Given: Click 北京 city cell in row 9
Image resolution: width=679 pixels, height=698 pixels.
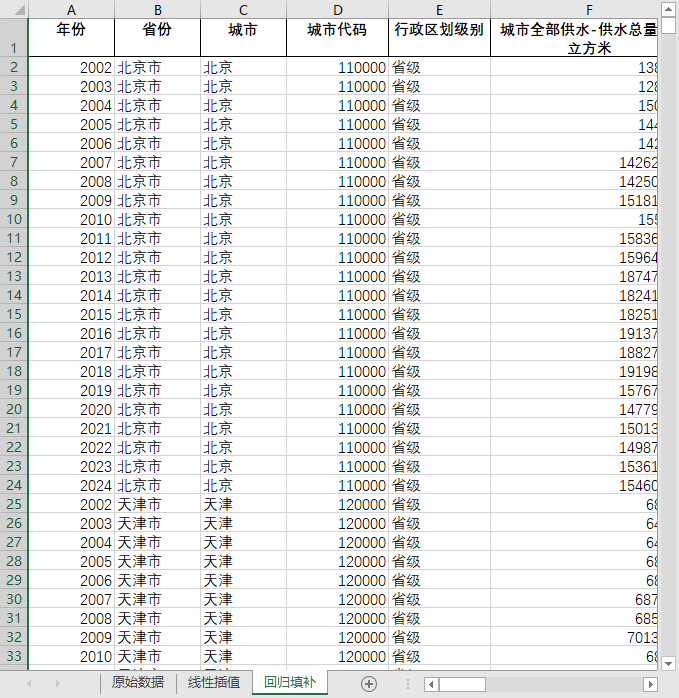Looking at the screenshot, I should tap(243, 200).
